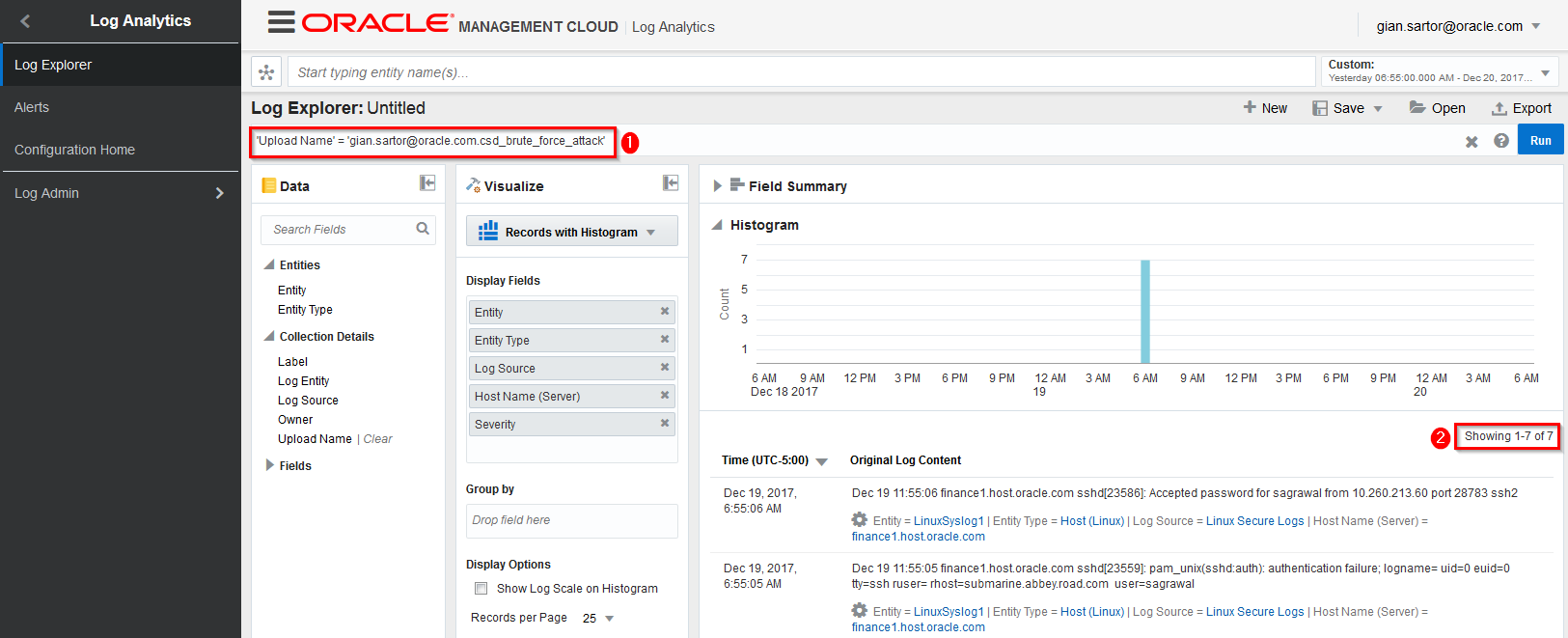Select Entity Type field in Data panel
This screenshot has height=638, width=1568.
[x=305, y=309]
